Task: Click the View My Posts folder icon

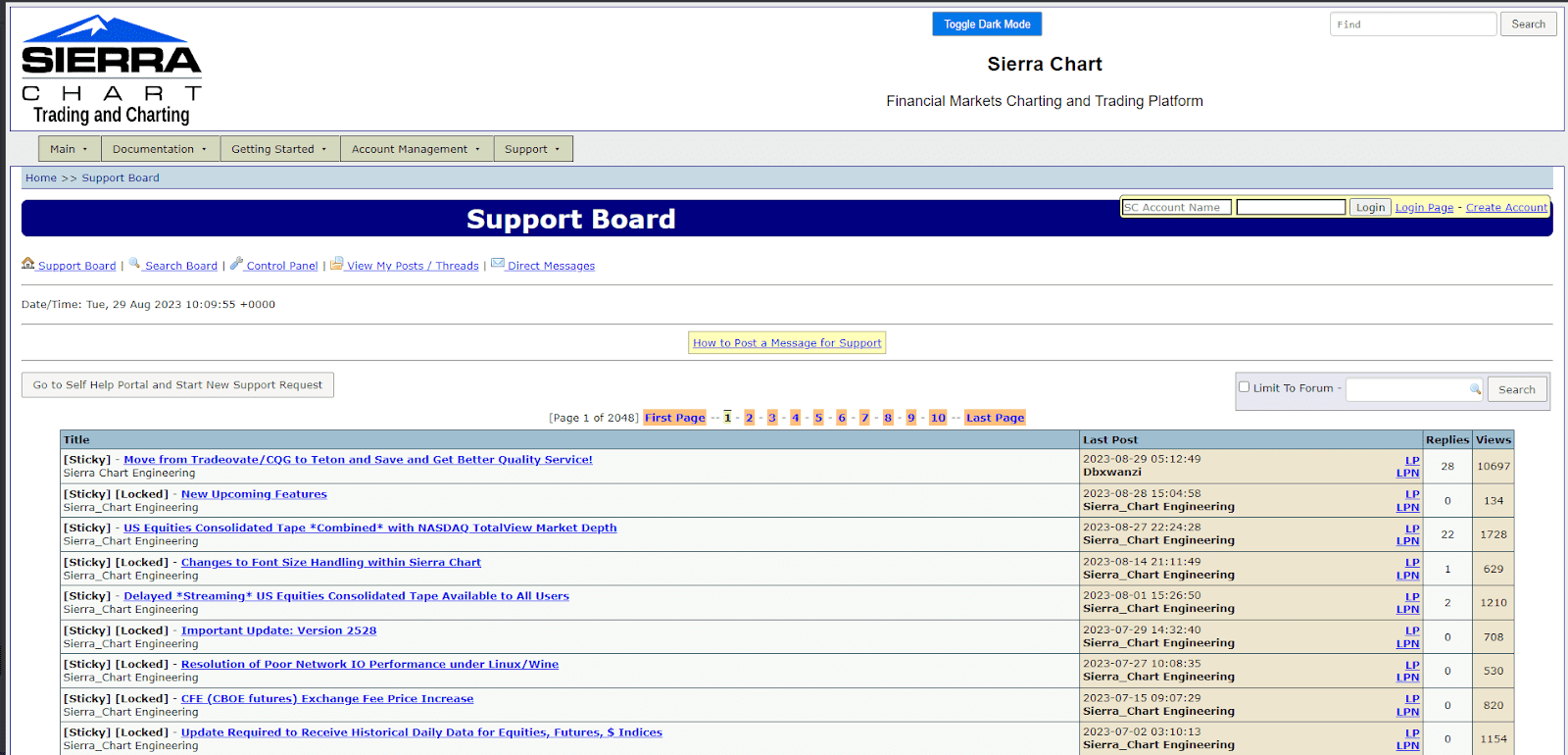Action: (x=337, y=264)
